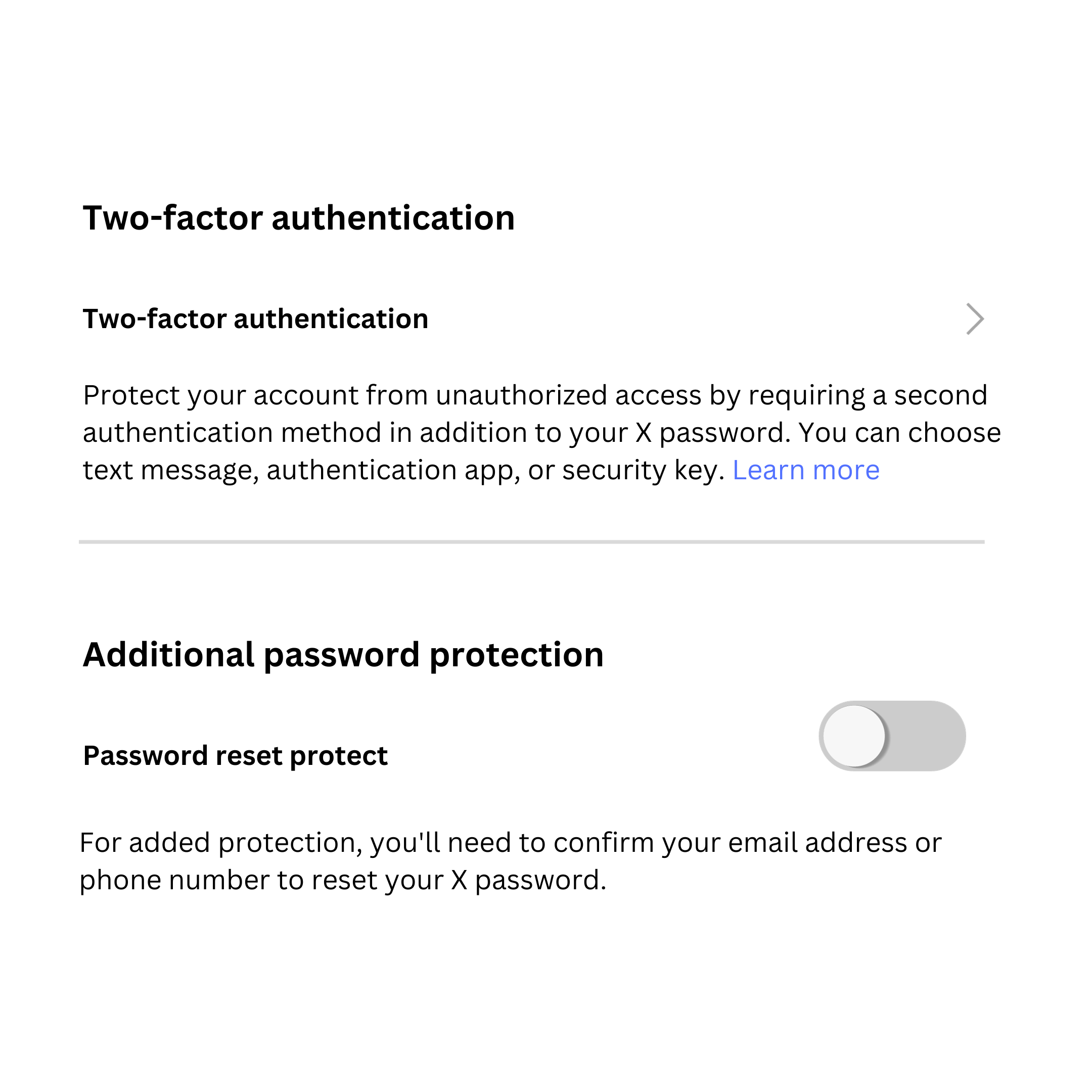Click the words "reset your X password"
The width and height of the screenshot is (1092, 1092).
click(x=457, y=880)
